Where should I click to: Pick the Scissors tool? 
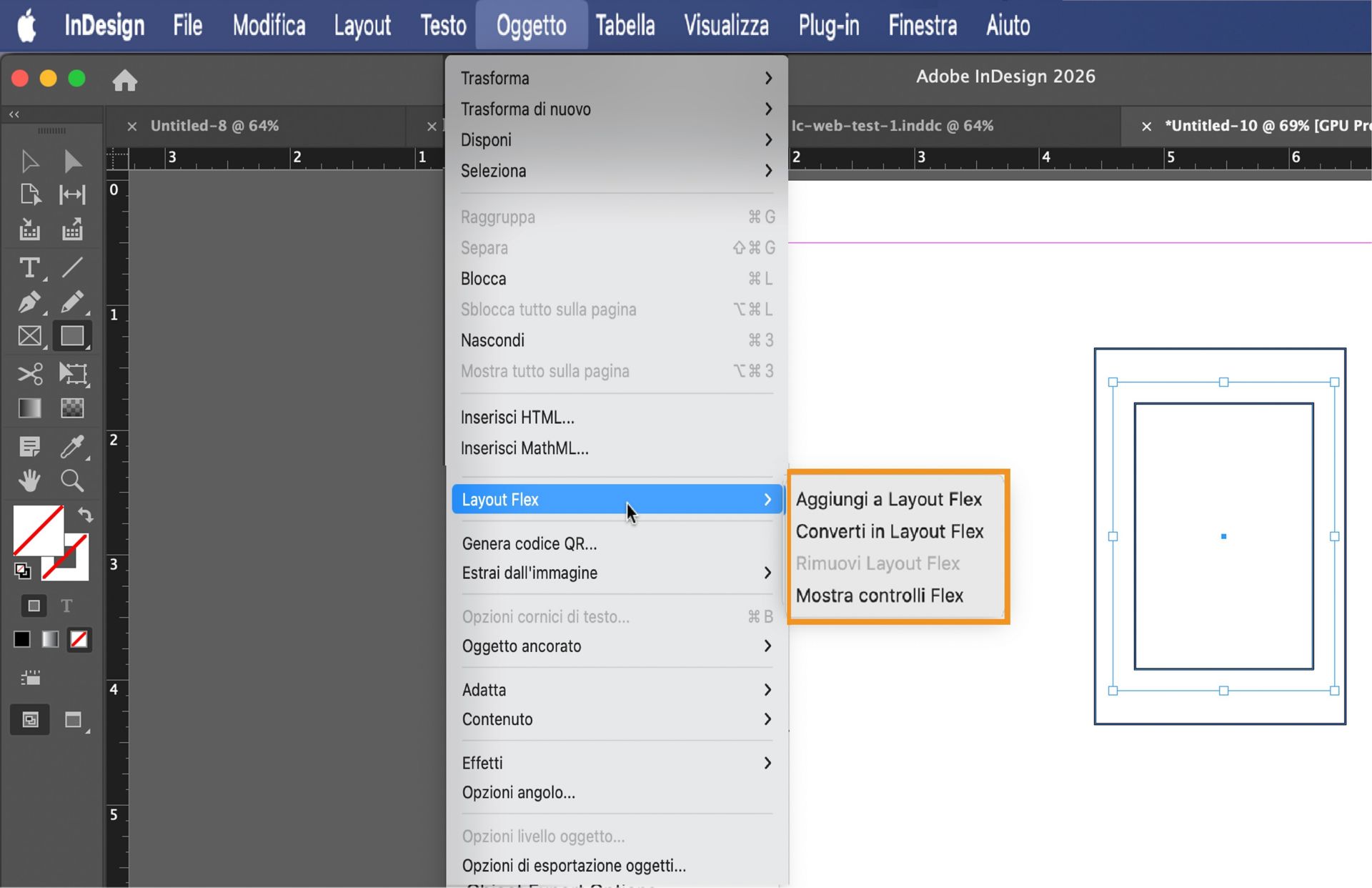point(29,373)
